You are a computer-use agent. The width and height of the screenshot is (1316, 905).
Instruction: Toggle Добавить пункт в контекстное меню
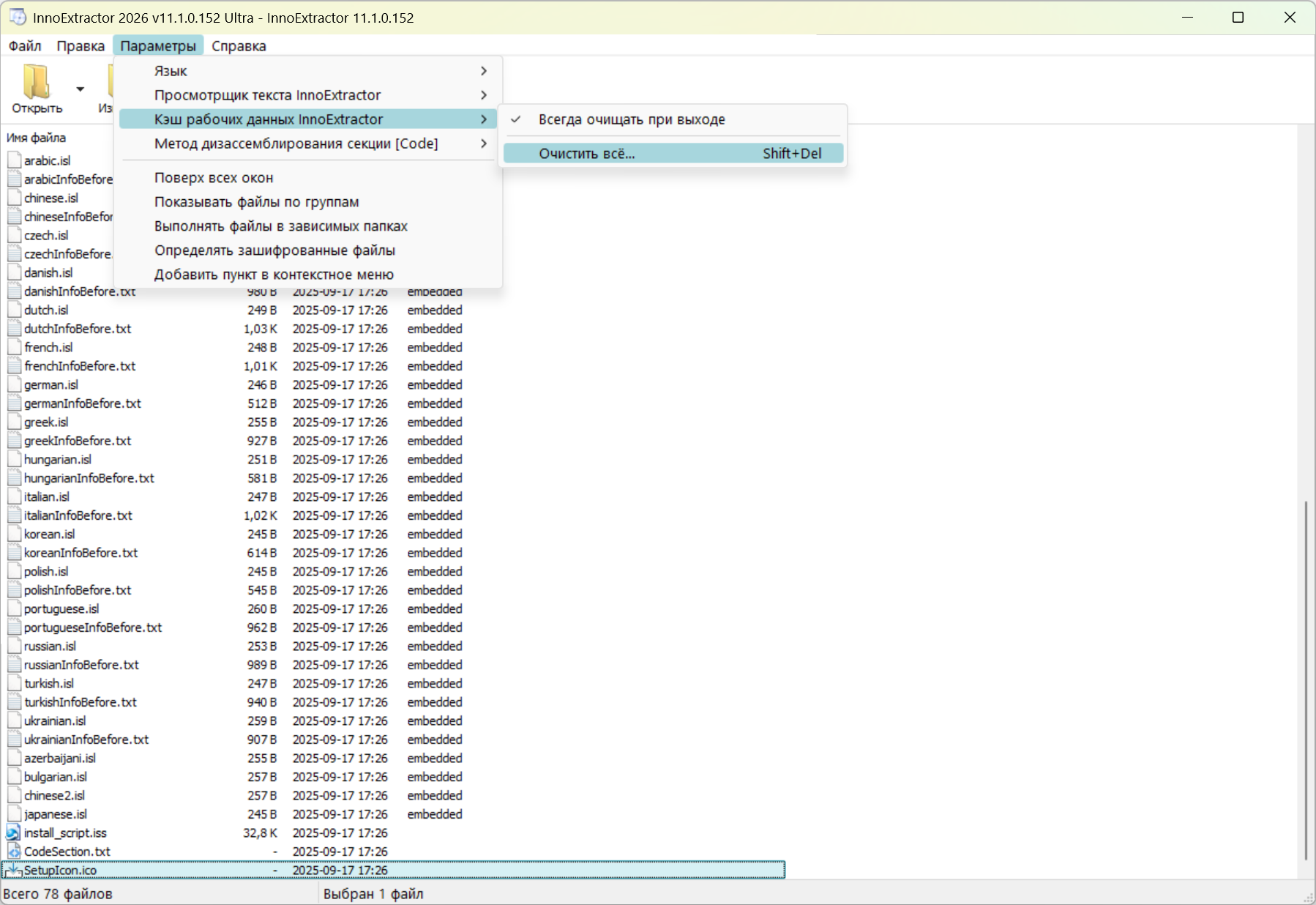point(308,275)
